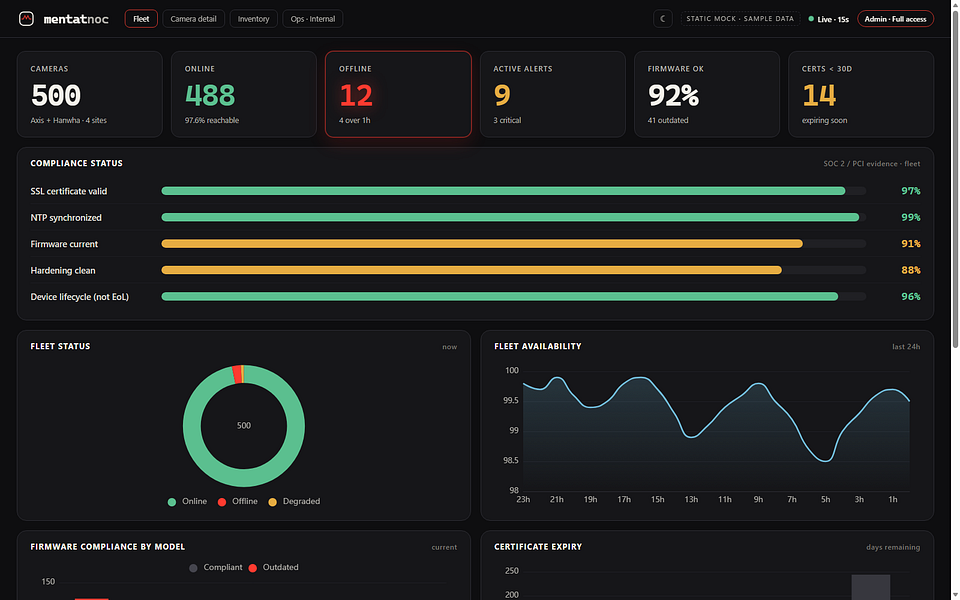Screen dimensions: 960x600
Task: Click Firmware Compliance By Model heading
Action: (x=108, y=547)
